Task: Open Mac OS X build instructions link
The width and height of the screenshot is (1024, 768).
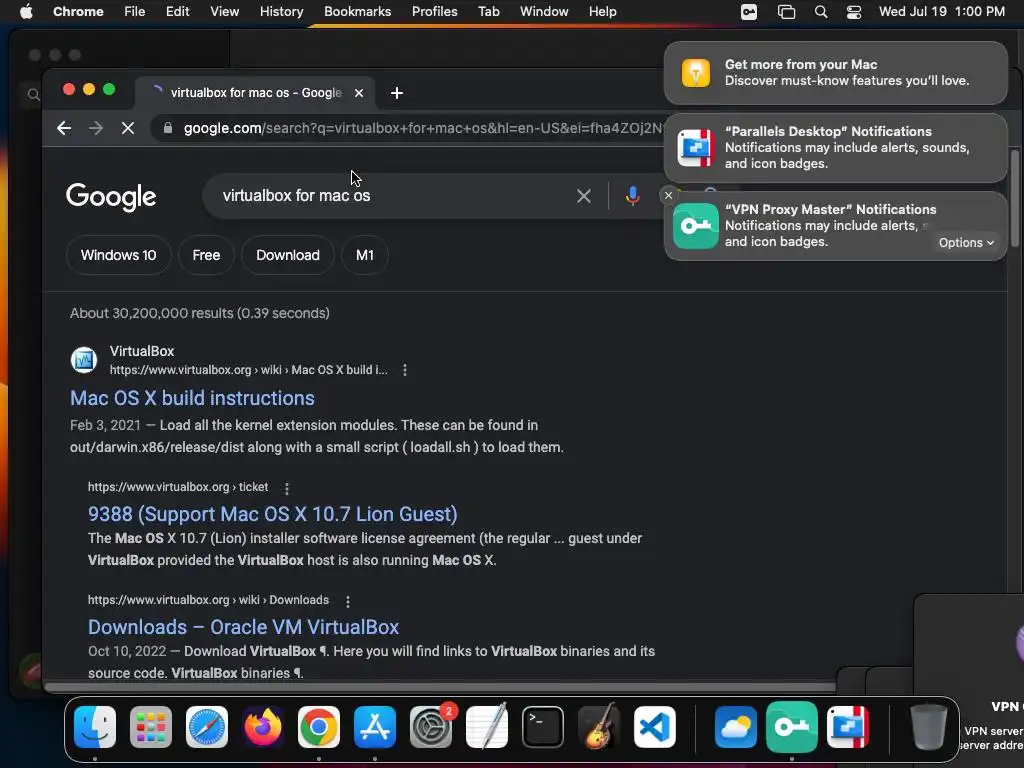Action: (x=192, y=398)
